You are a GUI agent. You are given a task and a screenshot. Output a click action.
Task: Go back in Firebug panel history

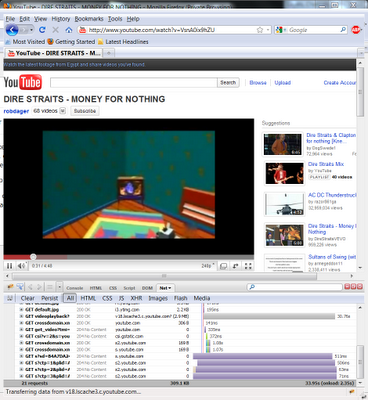click(x=30, y=287)
